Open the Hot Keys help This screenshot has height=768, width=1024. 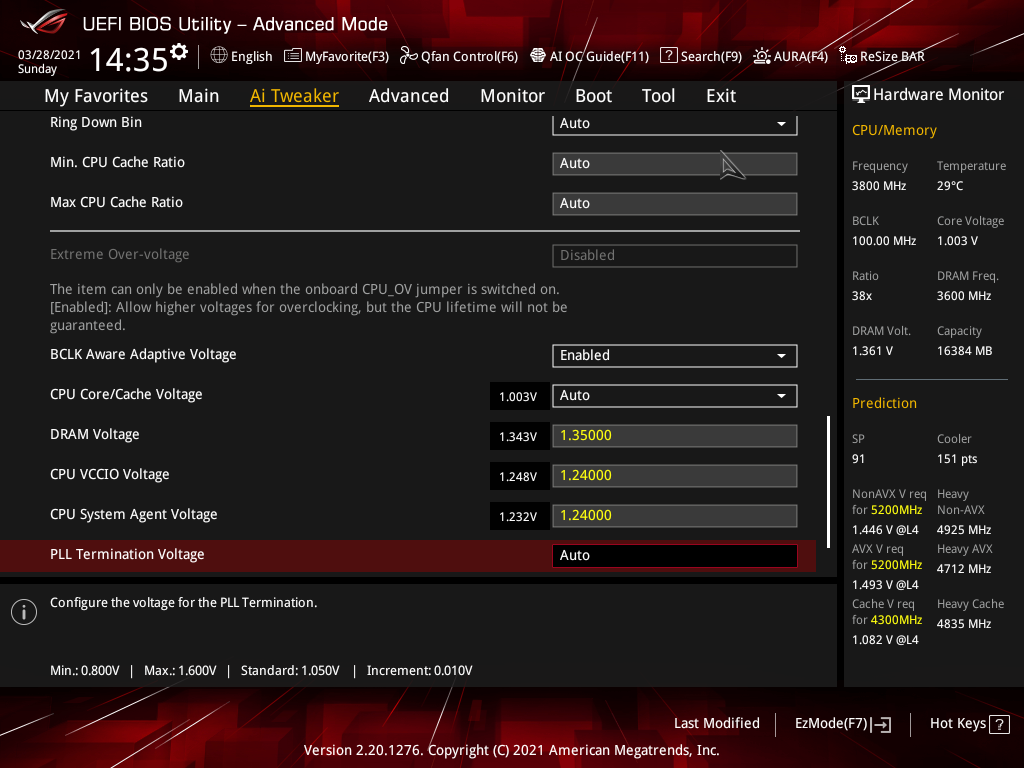point(970,724)
